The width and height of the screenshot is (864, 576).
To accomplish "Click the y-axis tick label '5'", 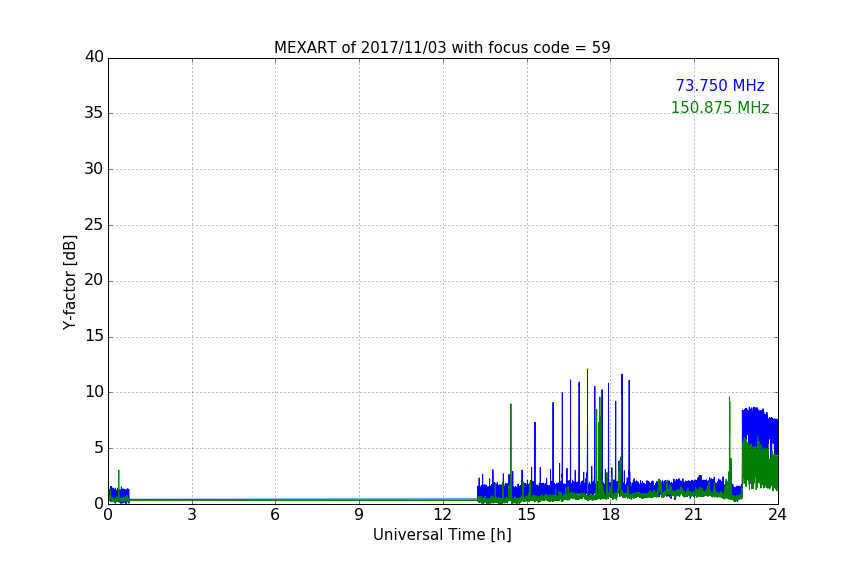I will [x=99, y=448].
